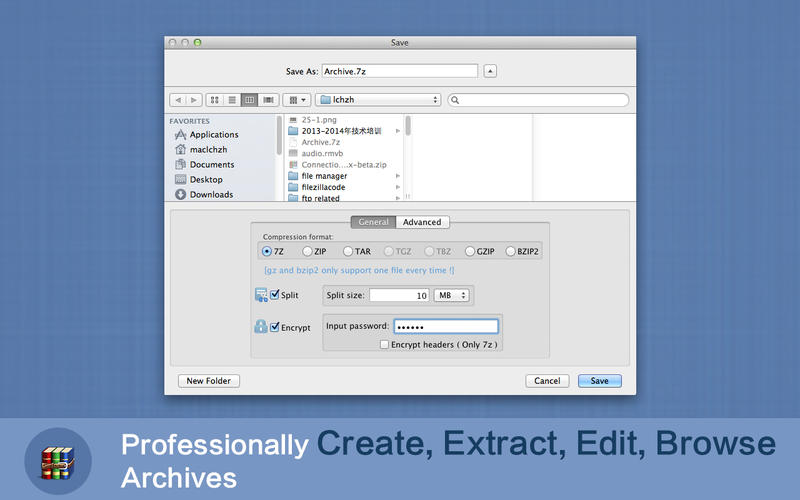Open Applications in Favorites sidebar
Screen dimensions: 800x500
(x=213, y=134)
